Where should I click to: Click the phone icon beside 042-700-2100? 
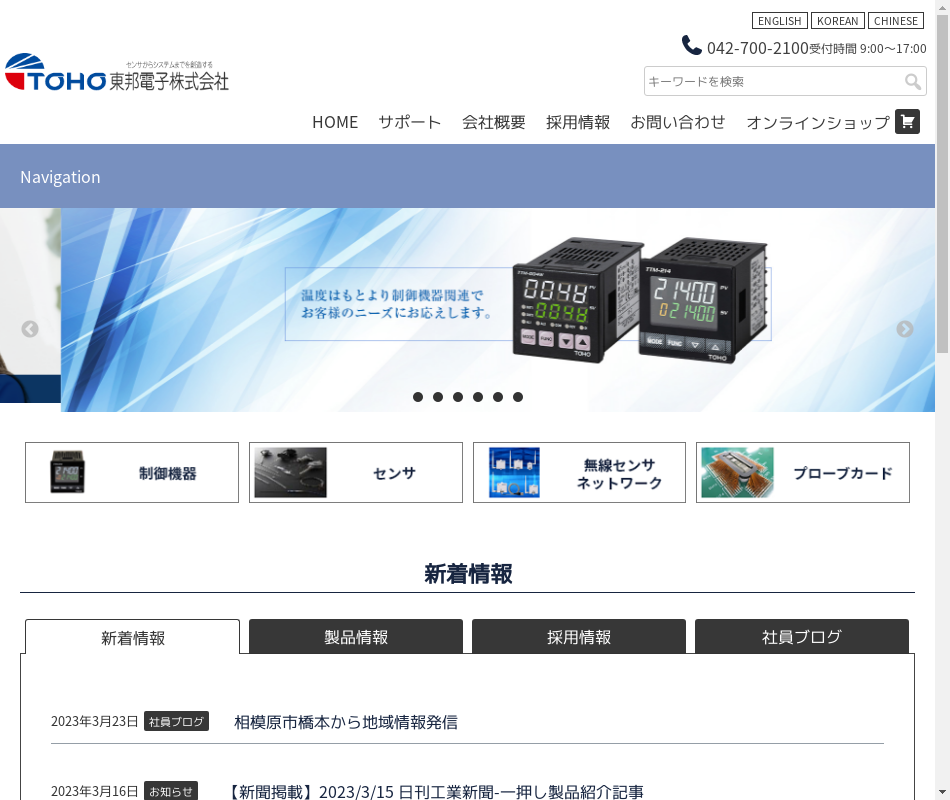tap(692, 46)
